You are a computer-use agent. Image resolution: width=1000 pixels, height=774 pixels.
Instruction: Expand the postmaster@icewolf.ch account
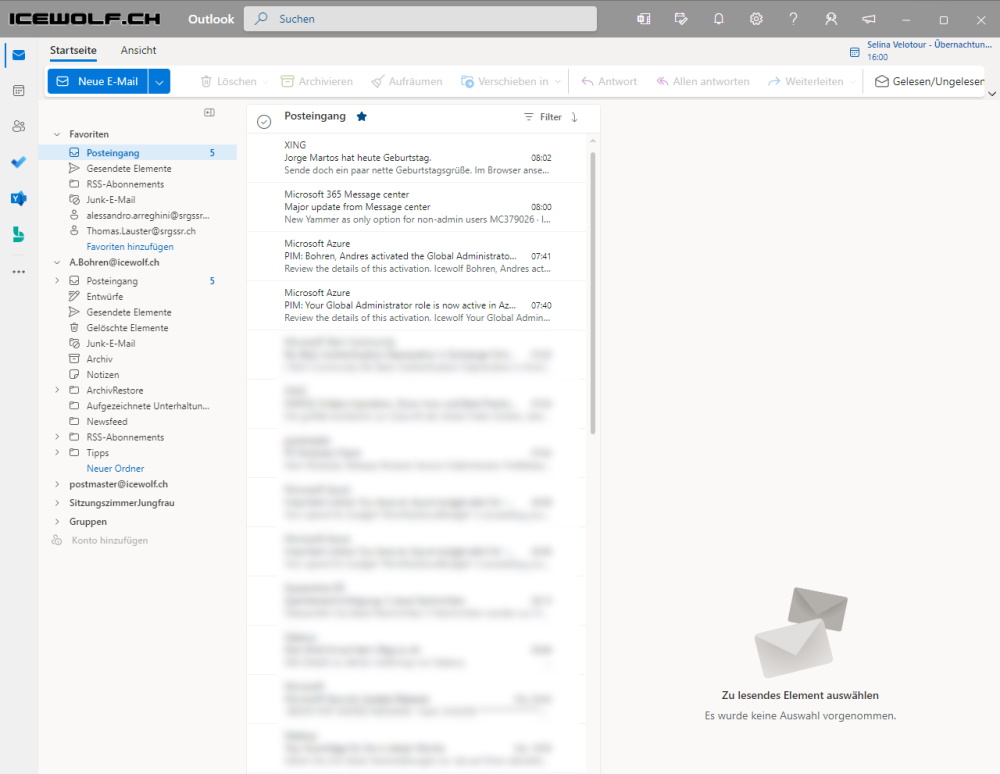(57, 485)
